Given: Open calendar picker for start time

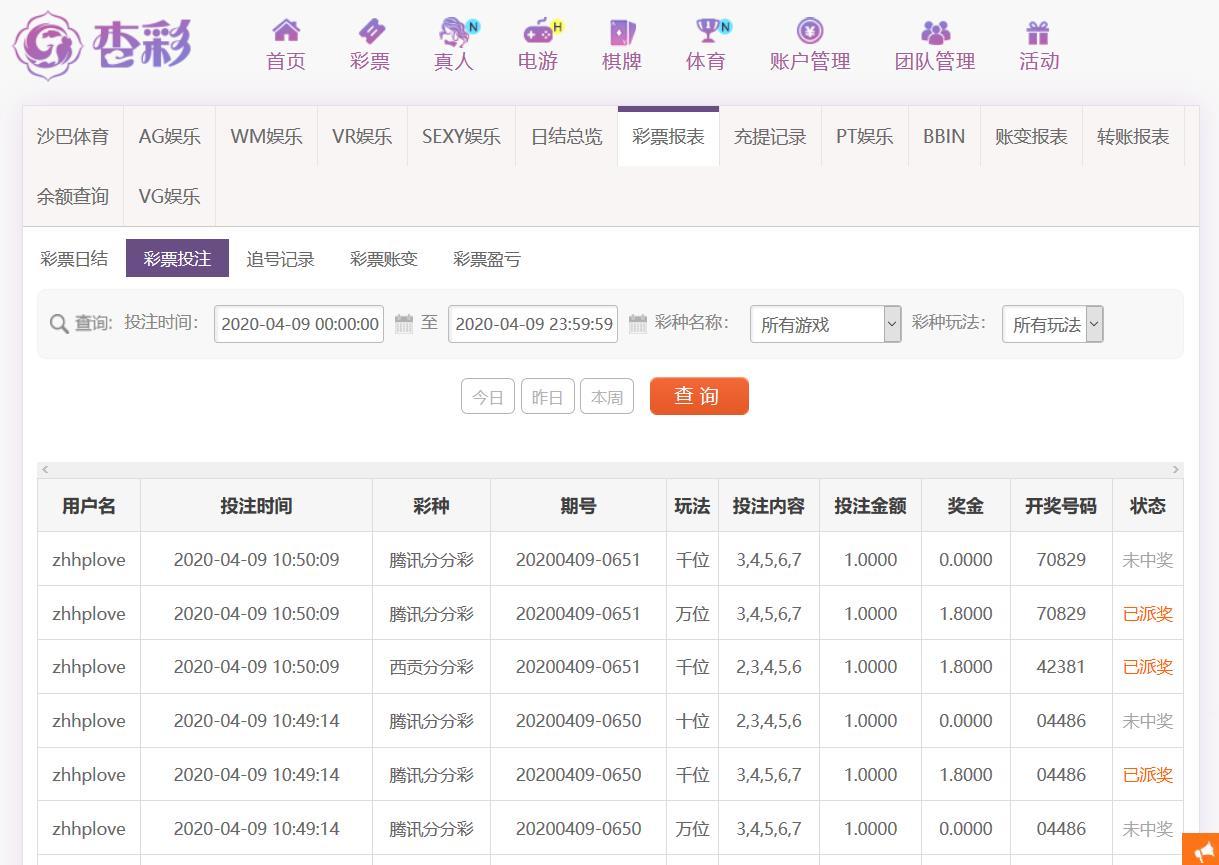Looking at the screenshot, I should pyautogui.click(x=404, y=324).
